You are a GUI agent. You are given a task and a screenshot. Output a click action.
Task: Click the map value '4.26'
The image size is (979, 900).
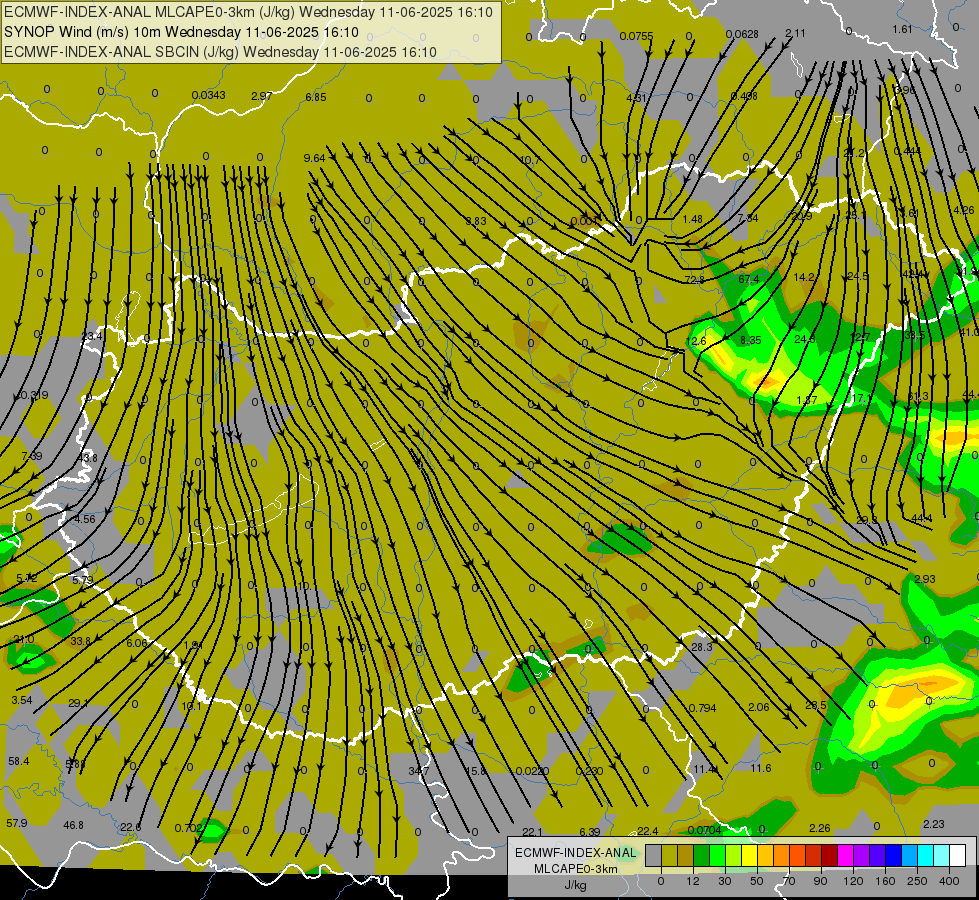964,210
